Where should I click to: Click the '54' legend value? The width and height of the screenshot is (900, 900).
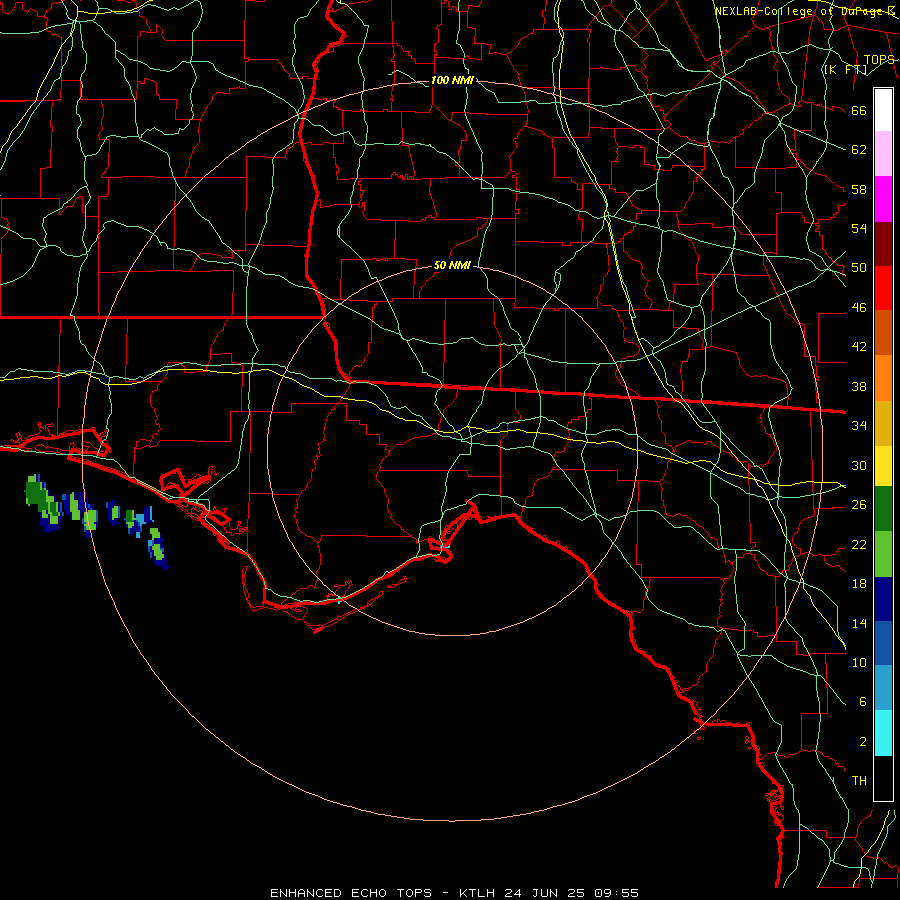[859, 228]
